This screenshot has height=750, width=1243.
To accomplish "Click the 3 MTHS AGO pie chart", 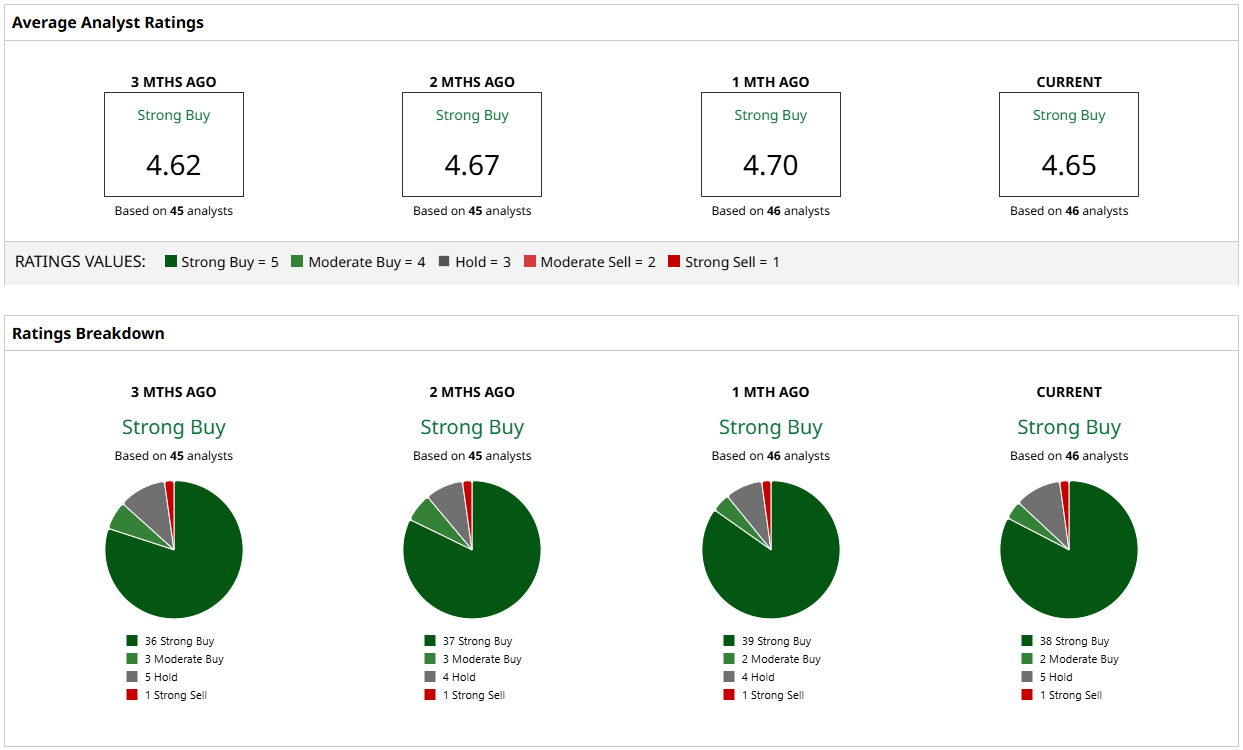I will point(174,550).
